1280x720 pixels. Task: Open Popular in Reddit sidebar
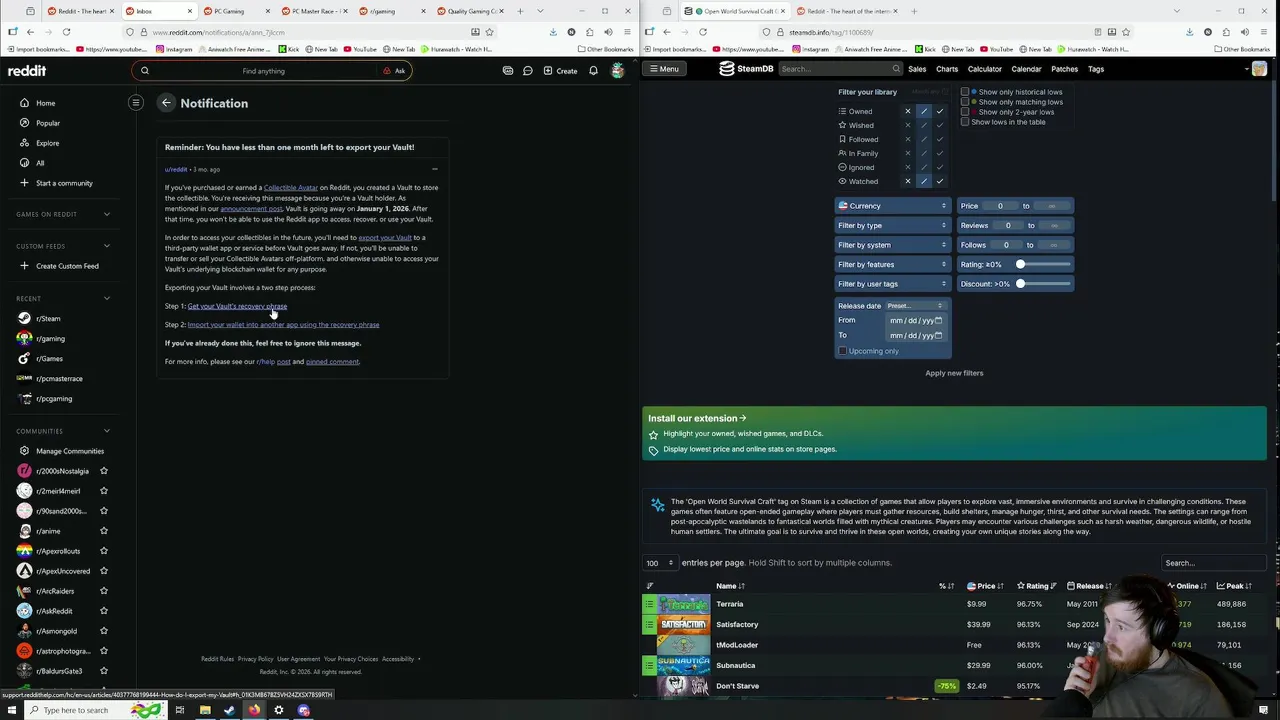click(x=48, y=123)
